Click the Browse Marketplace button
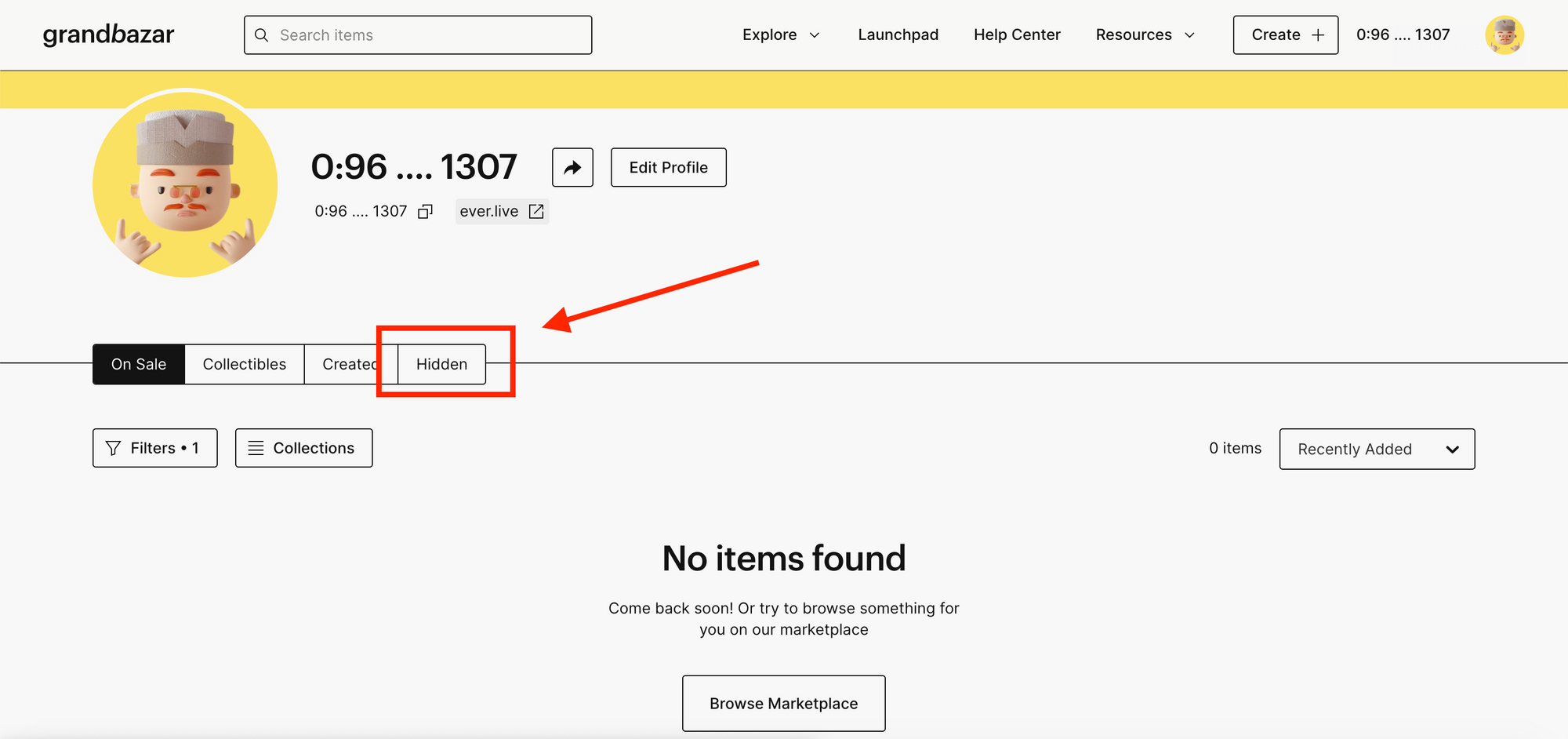1568x739 pixels. pos(783,703)
